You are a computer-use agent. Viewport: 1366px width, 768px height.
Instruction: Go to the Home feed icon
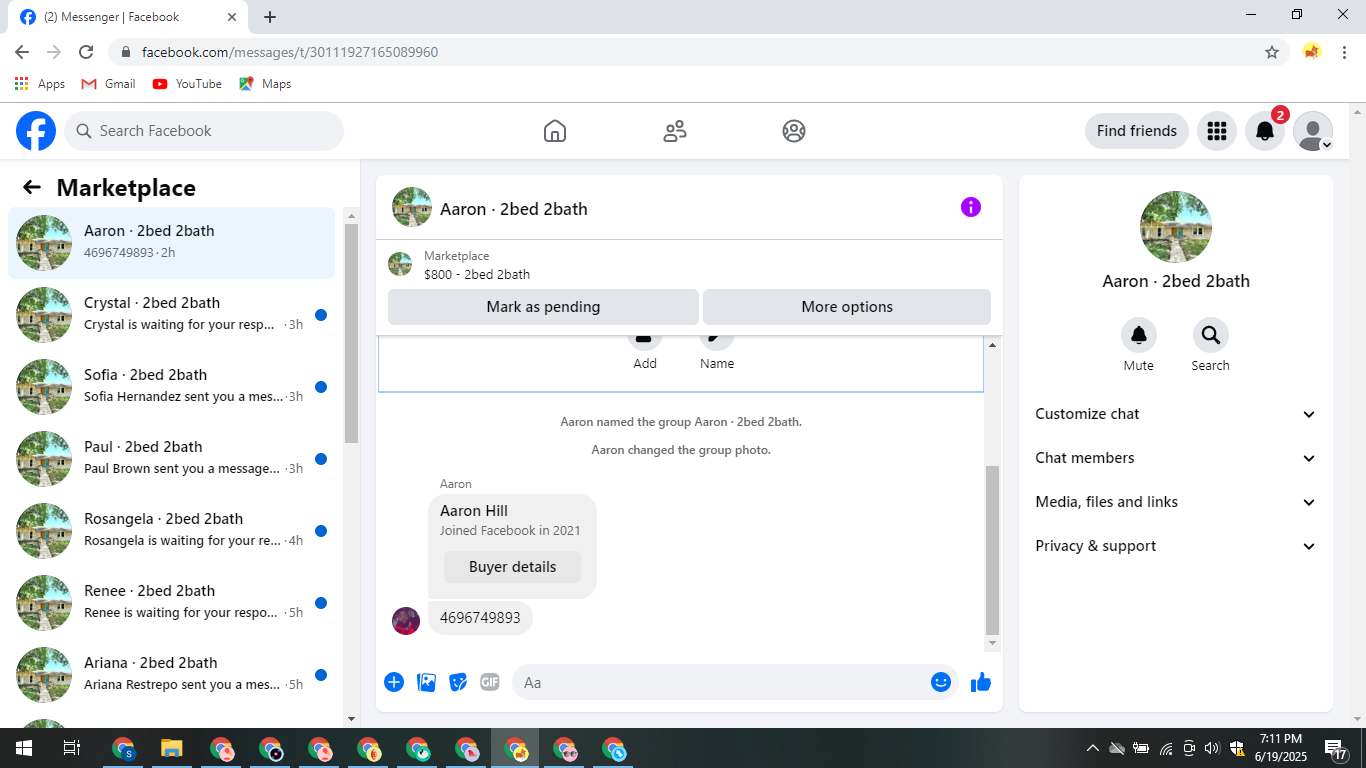coord(555,131)
